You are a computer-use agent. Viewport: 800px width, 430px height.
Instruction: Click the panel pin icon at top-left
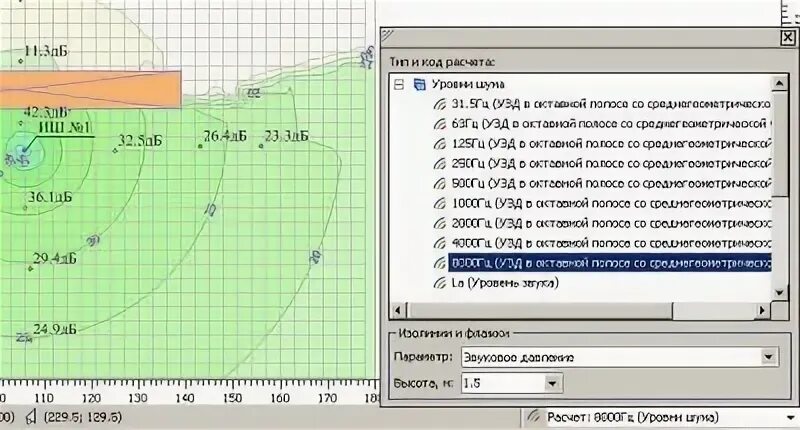click(x=388, y=35)
